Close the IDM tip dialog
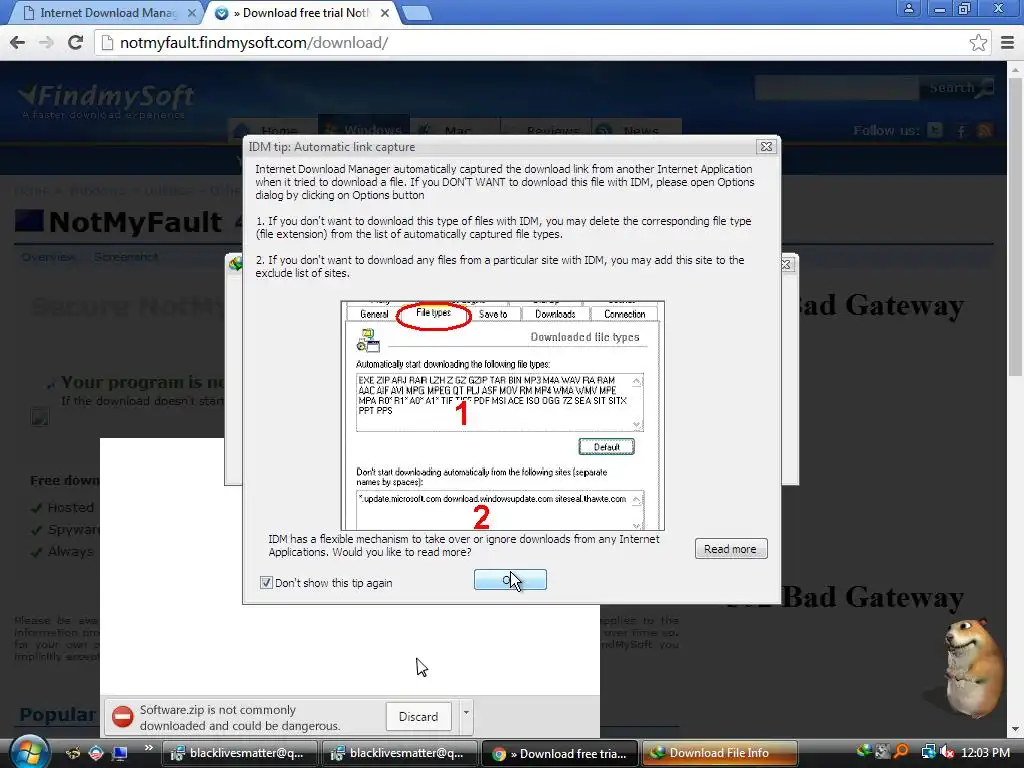The image size is (1024, 768). (x=766, y=147)
